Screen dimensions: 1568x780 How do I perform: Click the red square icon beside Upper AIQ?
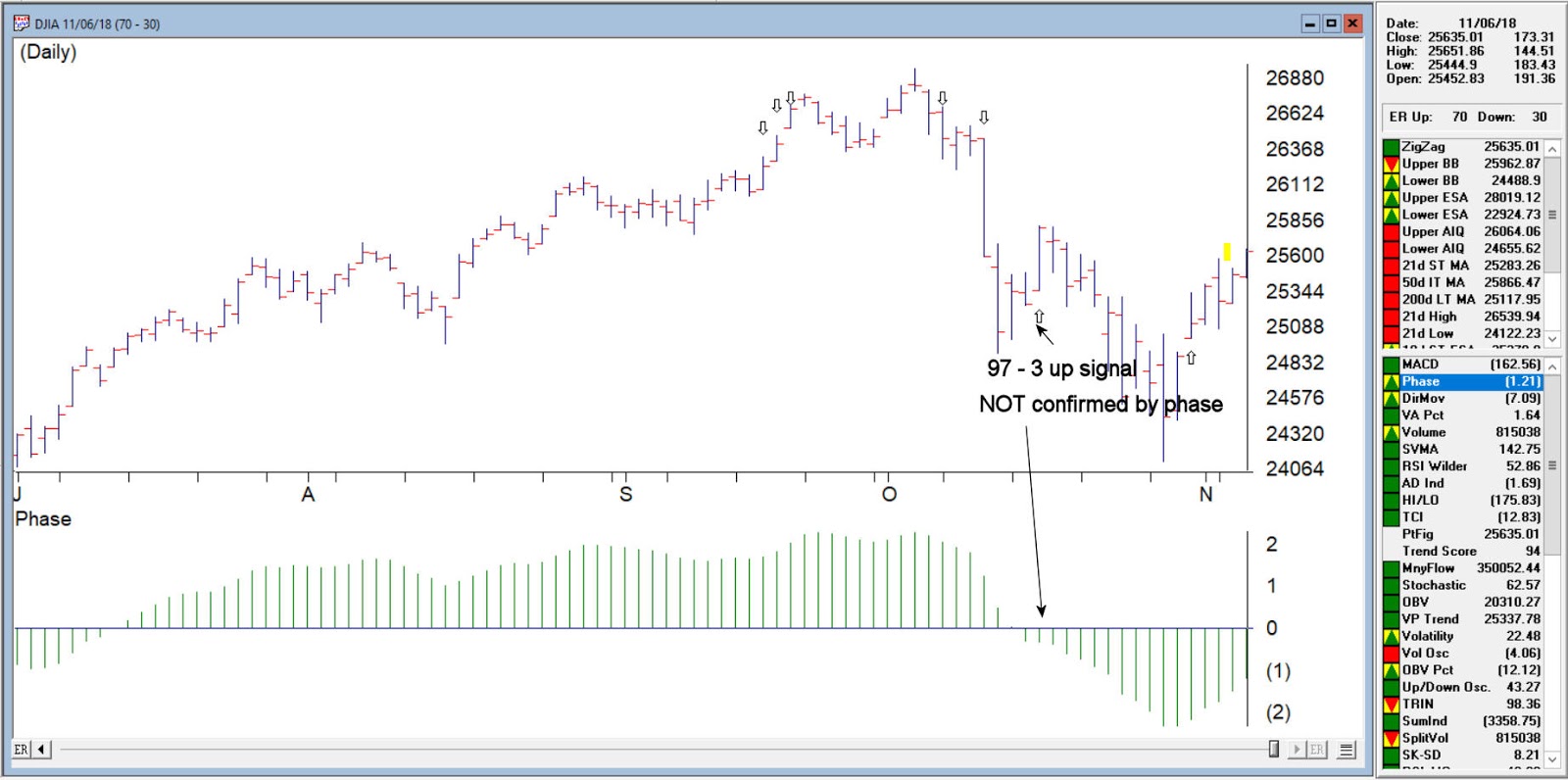click(x=1391, y=231)
